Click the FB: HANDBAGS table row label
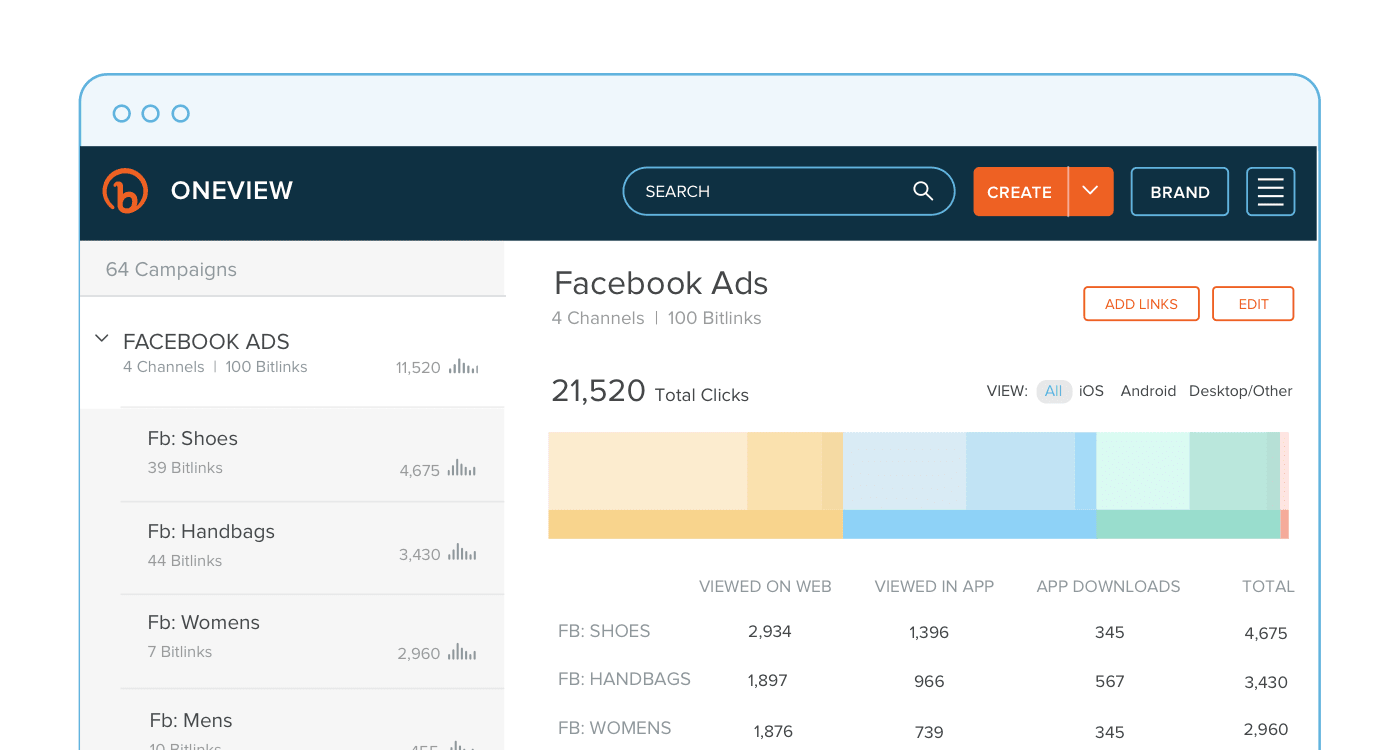 pos(624,679)
